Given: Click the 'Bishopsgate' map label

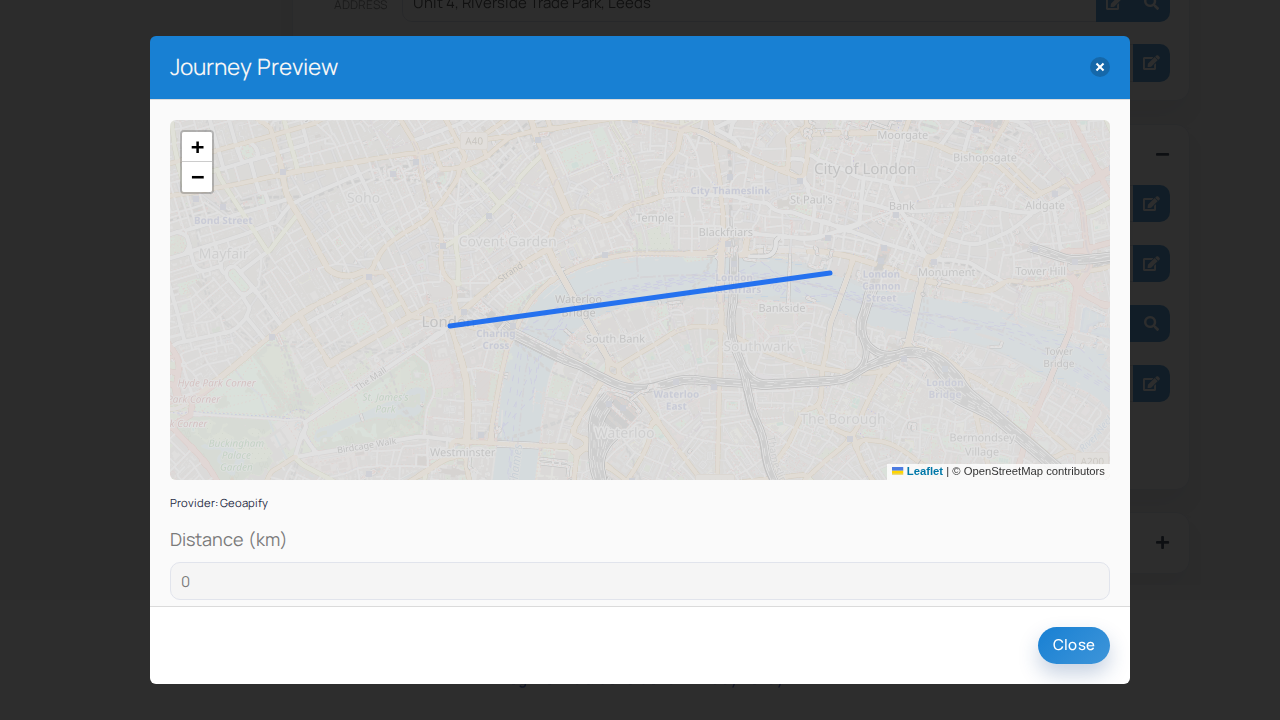Looking at the screenshot, I should (x=984, y=157).
